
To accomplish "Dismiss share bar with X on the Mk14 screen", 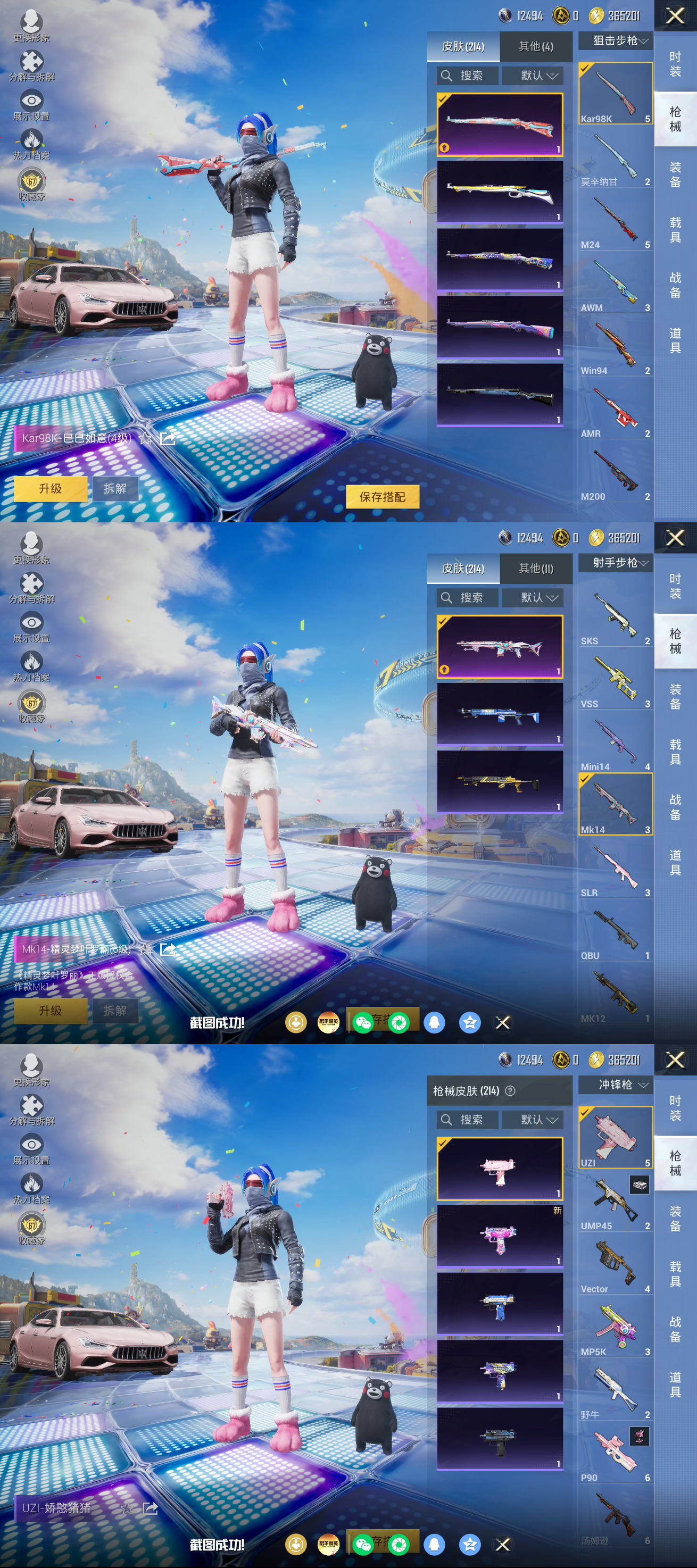I will click(502, 1022).
